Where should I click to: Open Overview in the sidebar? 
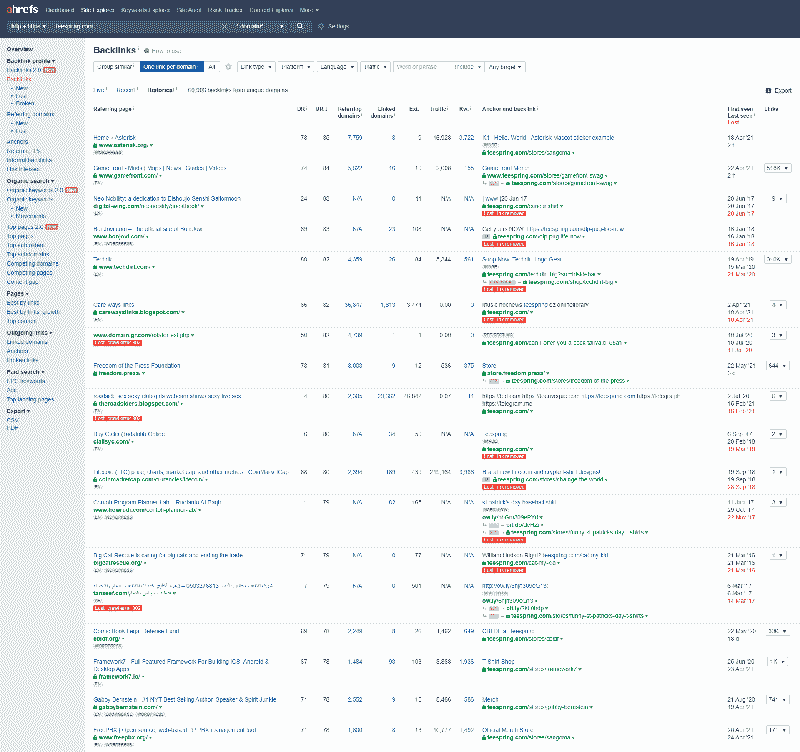coord(20,49)
